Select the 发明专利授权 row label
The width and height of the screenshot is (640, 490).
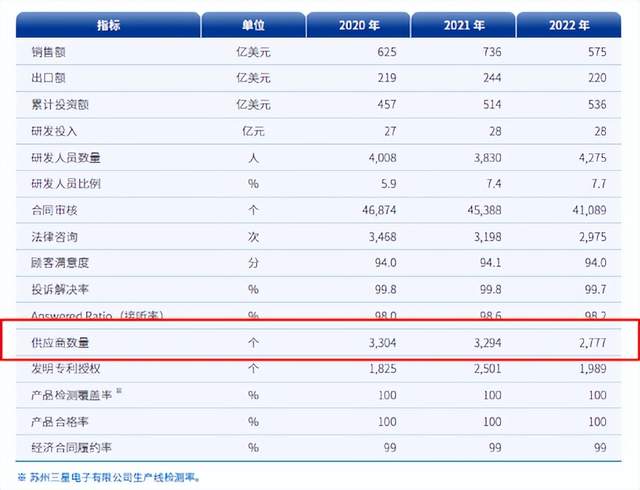coord(66,369)
